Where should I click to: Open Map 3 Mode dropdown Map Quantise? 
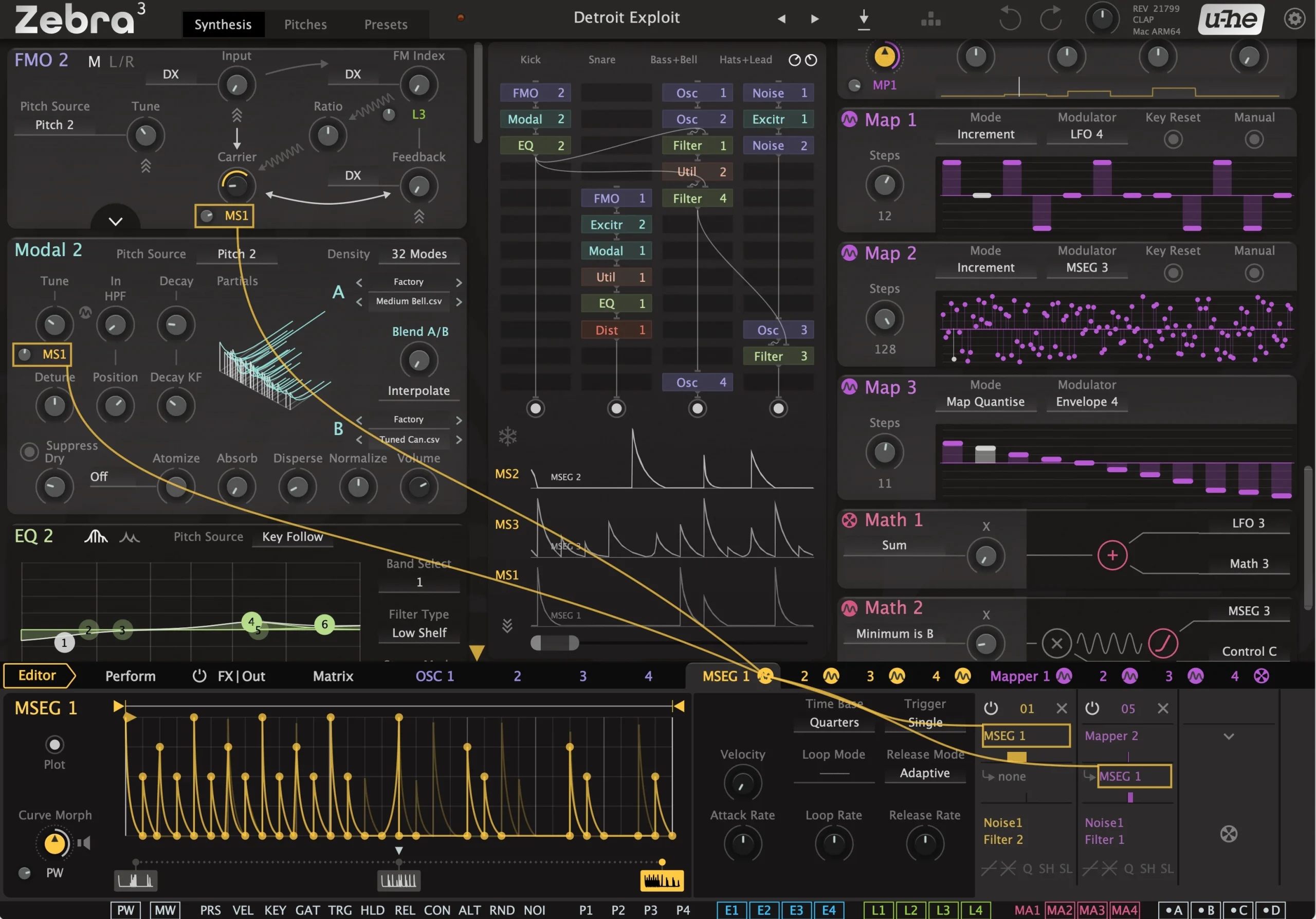[x=986, y=402]
